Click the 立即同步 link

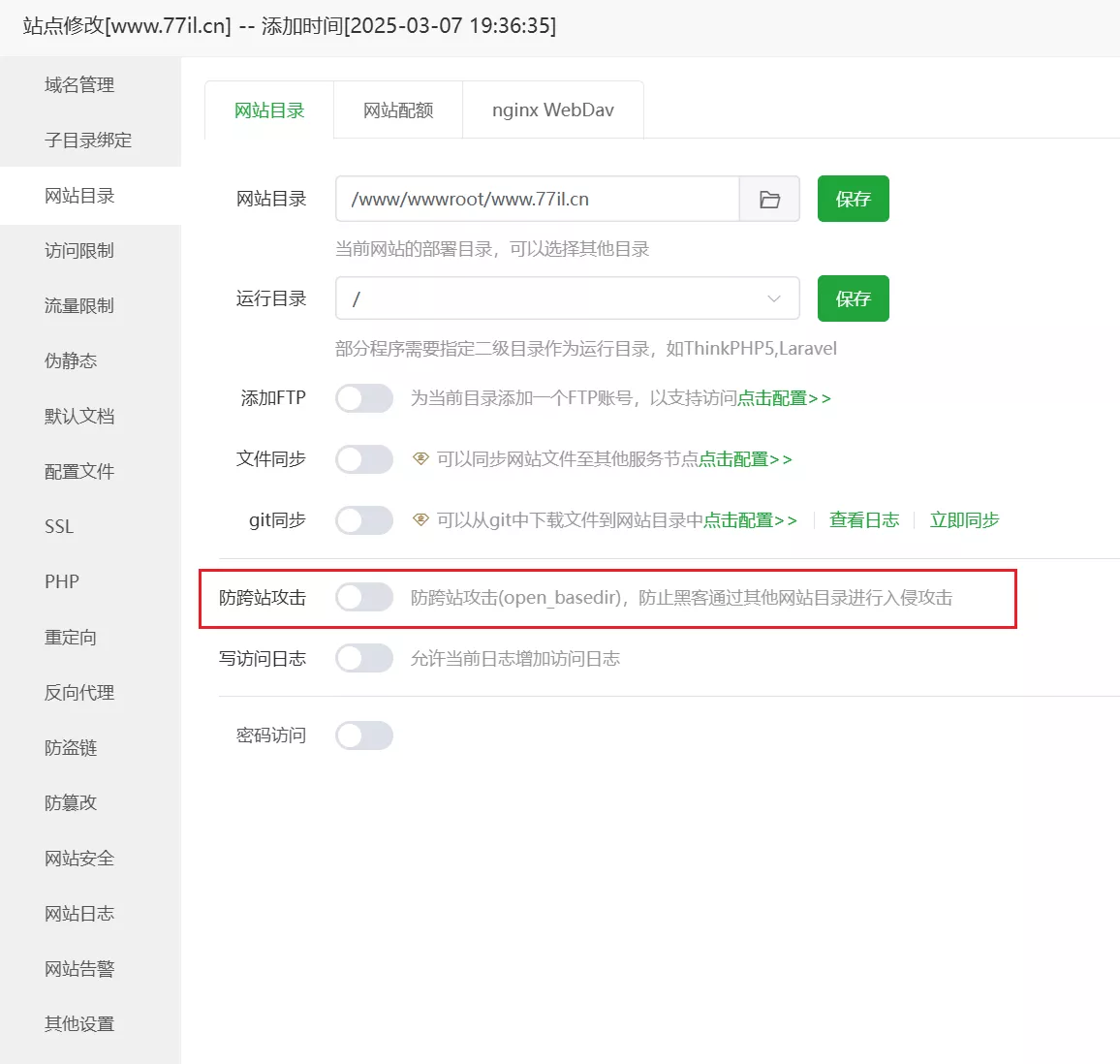point(964,520)
